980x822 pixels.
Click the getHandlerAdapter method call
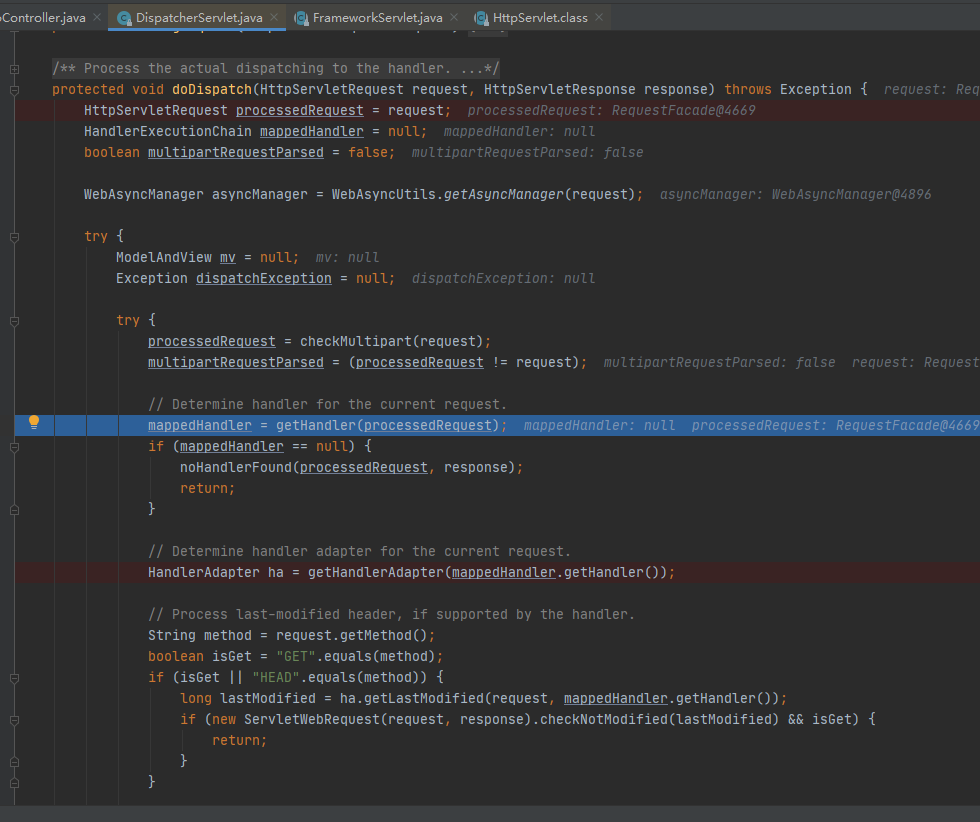[x=375, y=573]
